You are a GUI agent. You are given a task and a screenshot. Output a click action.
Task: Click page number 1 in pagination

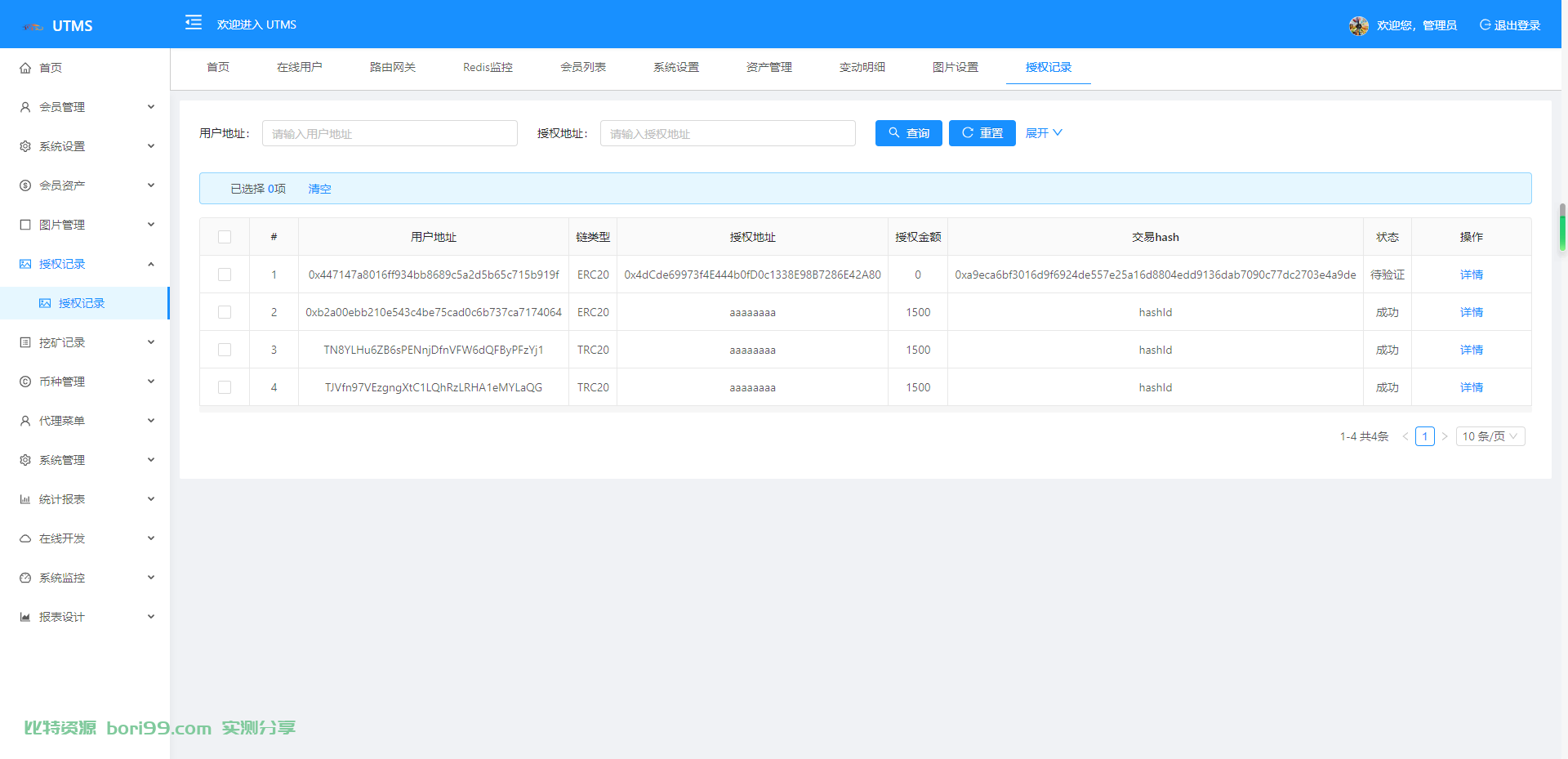(1425, 436)
